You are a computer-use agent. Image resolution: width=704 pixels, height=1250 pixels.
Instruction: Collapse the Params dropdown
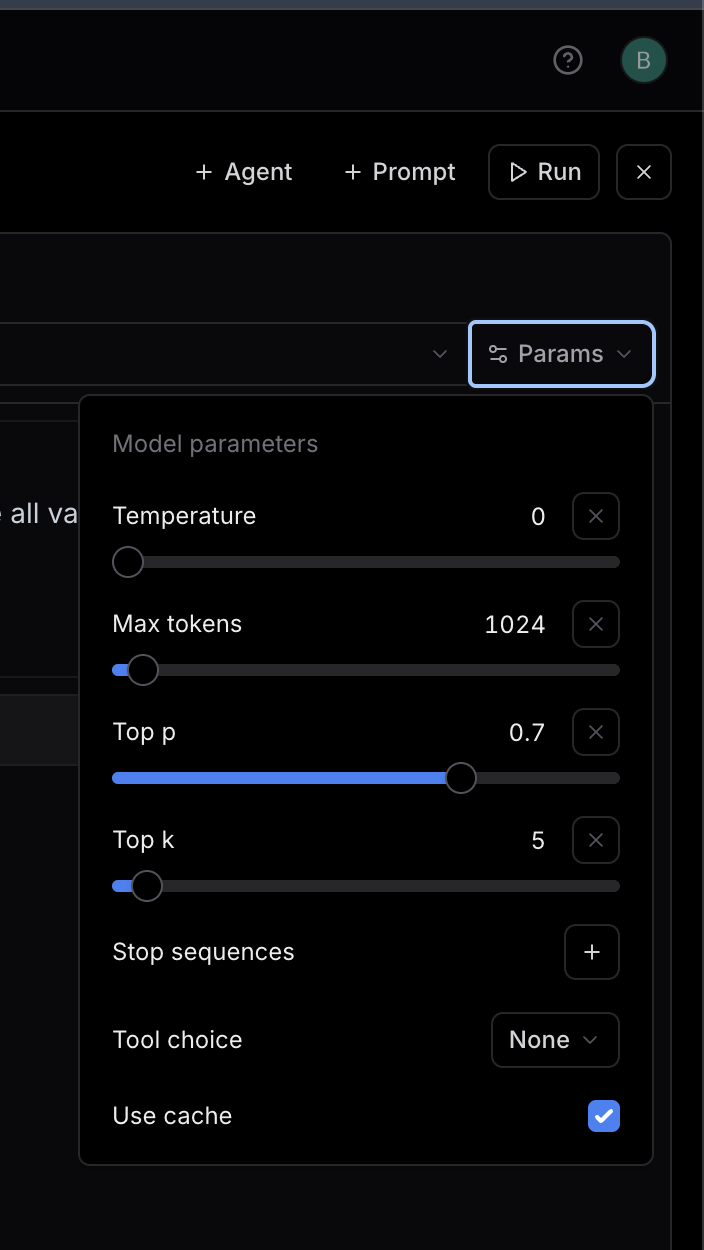pos(561,354)
